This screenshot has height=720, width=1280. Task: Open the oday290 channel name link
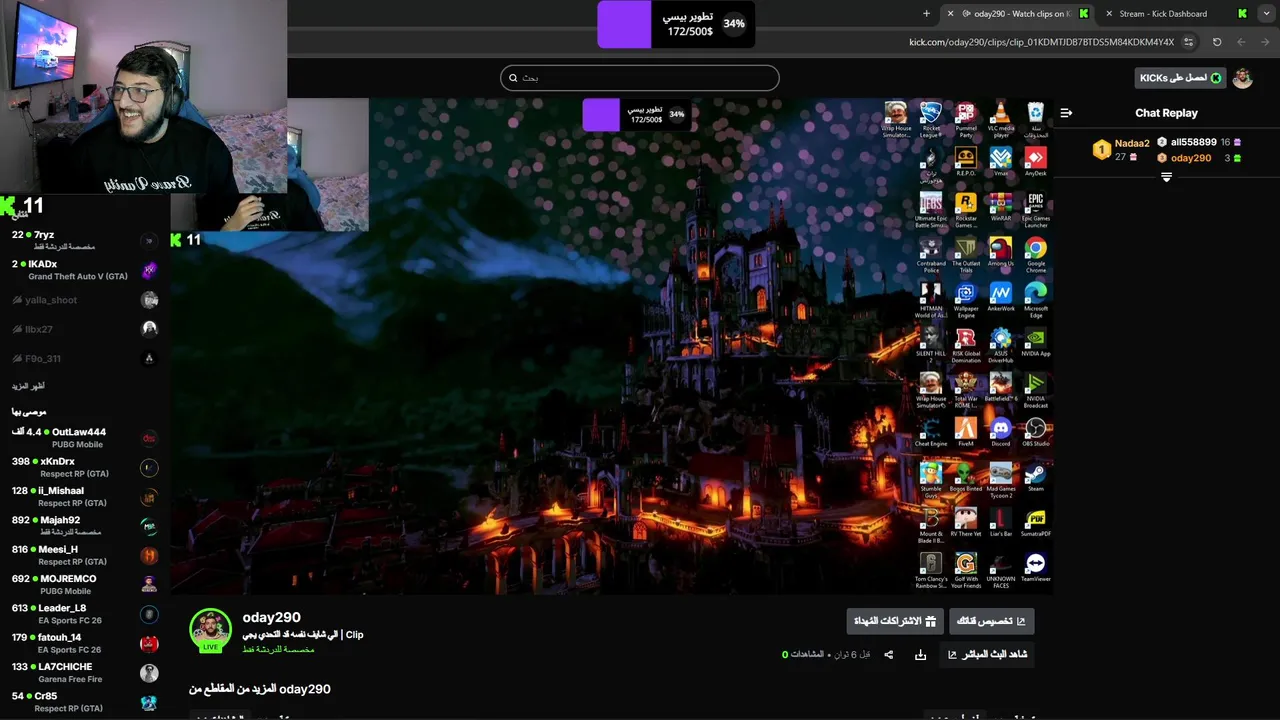pos(271,617)
